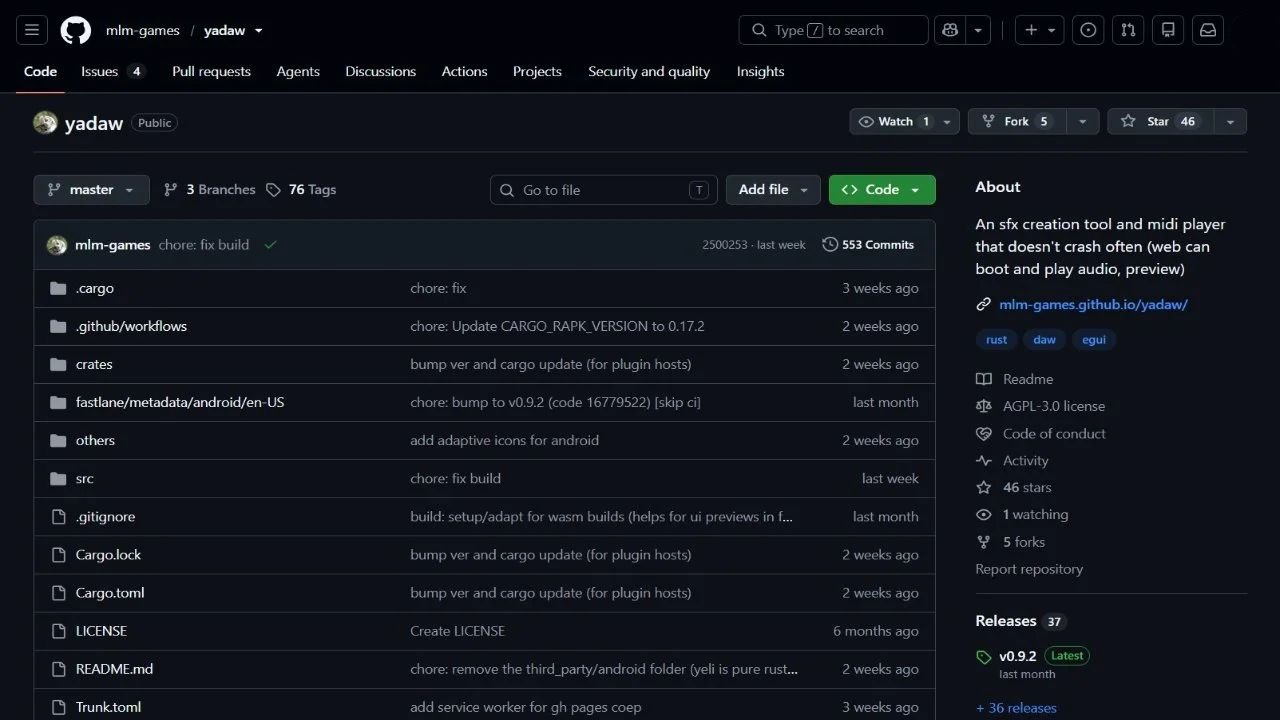Image resolution: width=1280 pixels, height=720 pixels.
Task: Open the repositories icon in the header
Action: [x=1168, y=30]
